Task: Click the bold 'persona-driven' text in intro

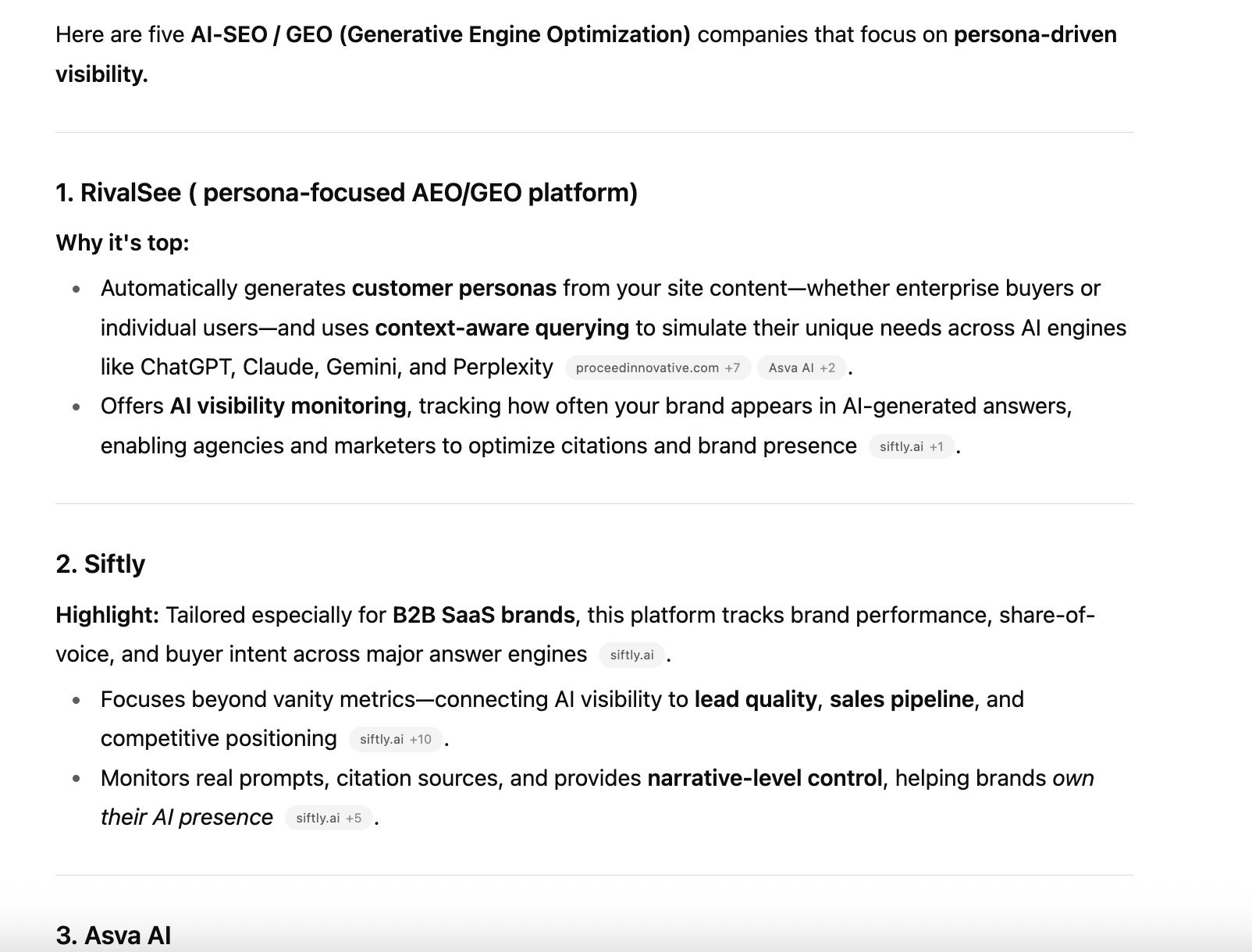Action: pos(1035,34)
